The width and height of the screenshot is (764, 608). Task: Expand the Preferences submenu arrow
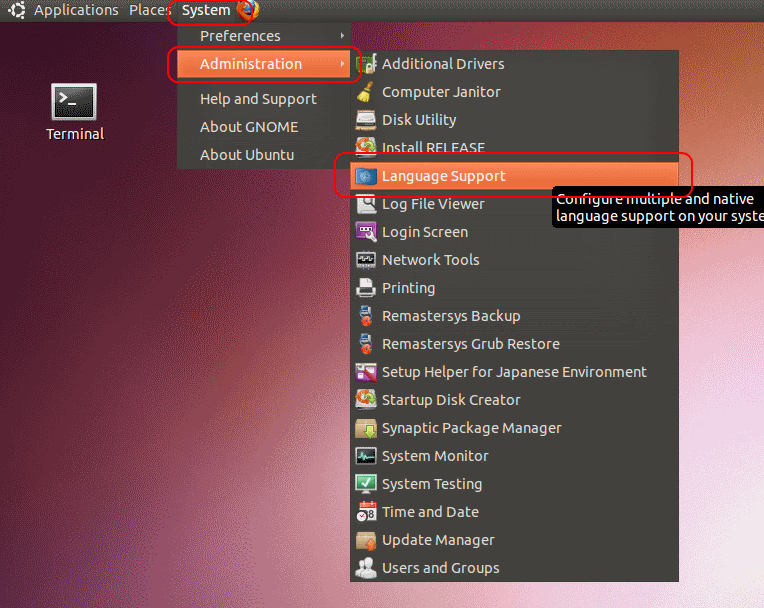343,36
